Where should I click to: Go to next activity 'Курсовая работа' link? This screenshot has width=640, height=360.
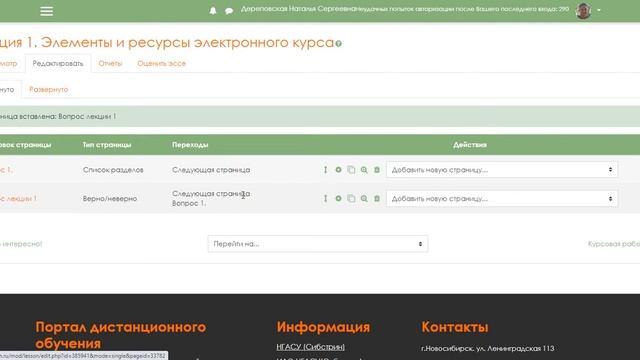(x=614, y=244)
